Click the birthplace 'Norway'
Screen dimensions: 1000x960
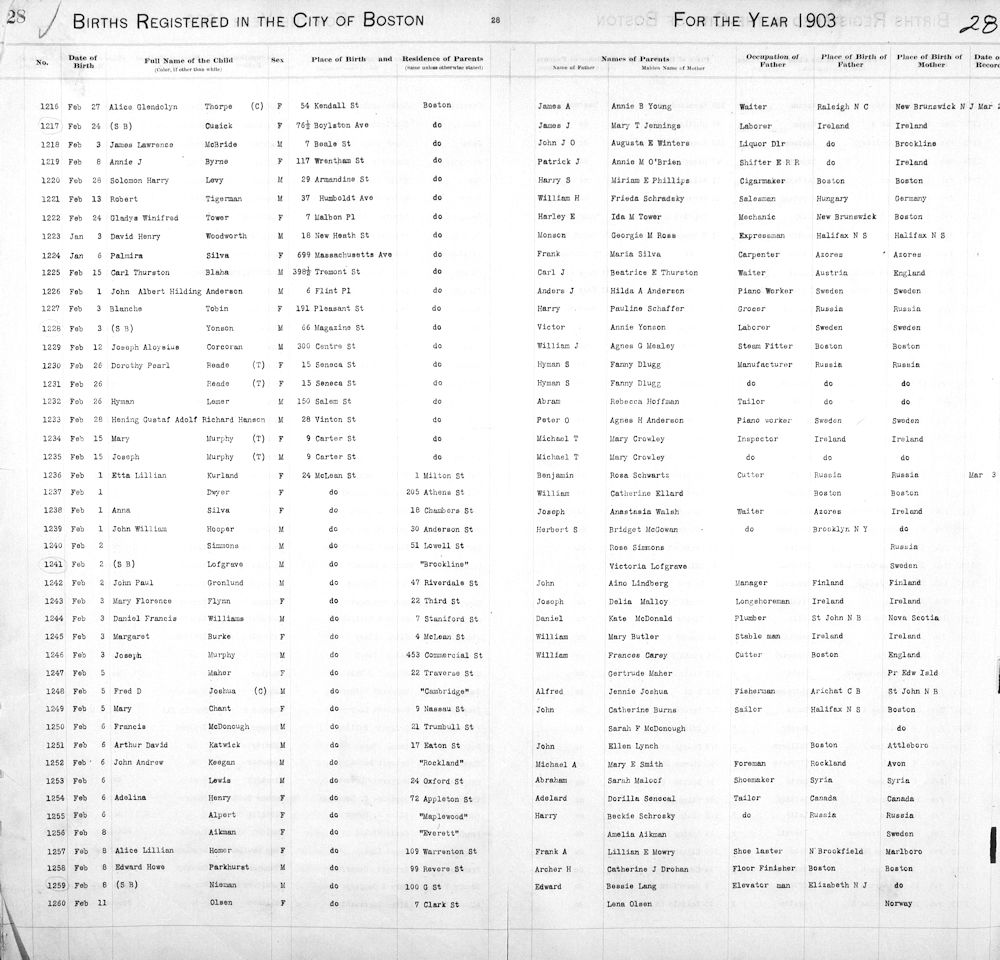(899, 904)
